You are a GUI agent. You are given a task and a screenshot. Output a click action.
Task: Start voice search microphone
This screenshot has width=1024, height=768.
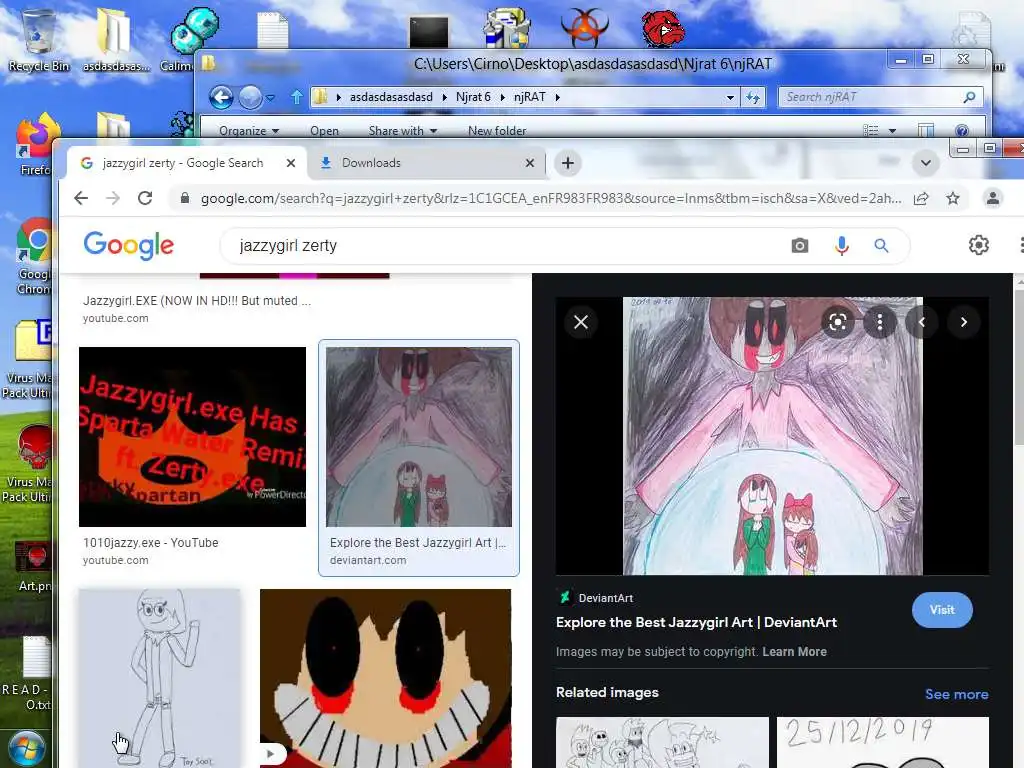tap(841, 246)
